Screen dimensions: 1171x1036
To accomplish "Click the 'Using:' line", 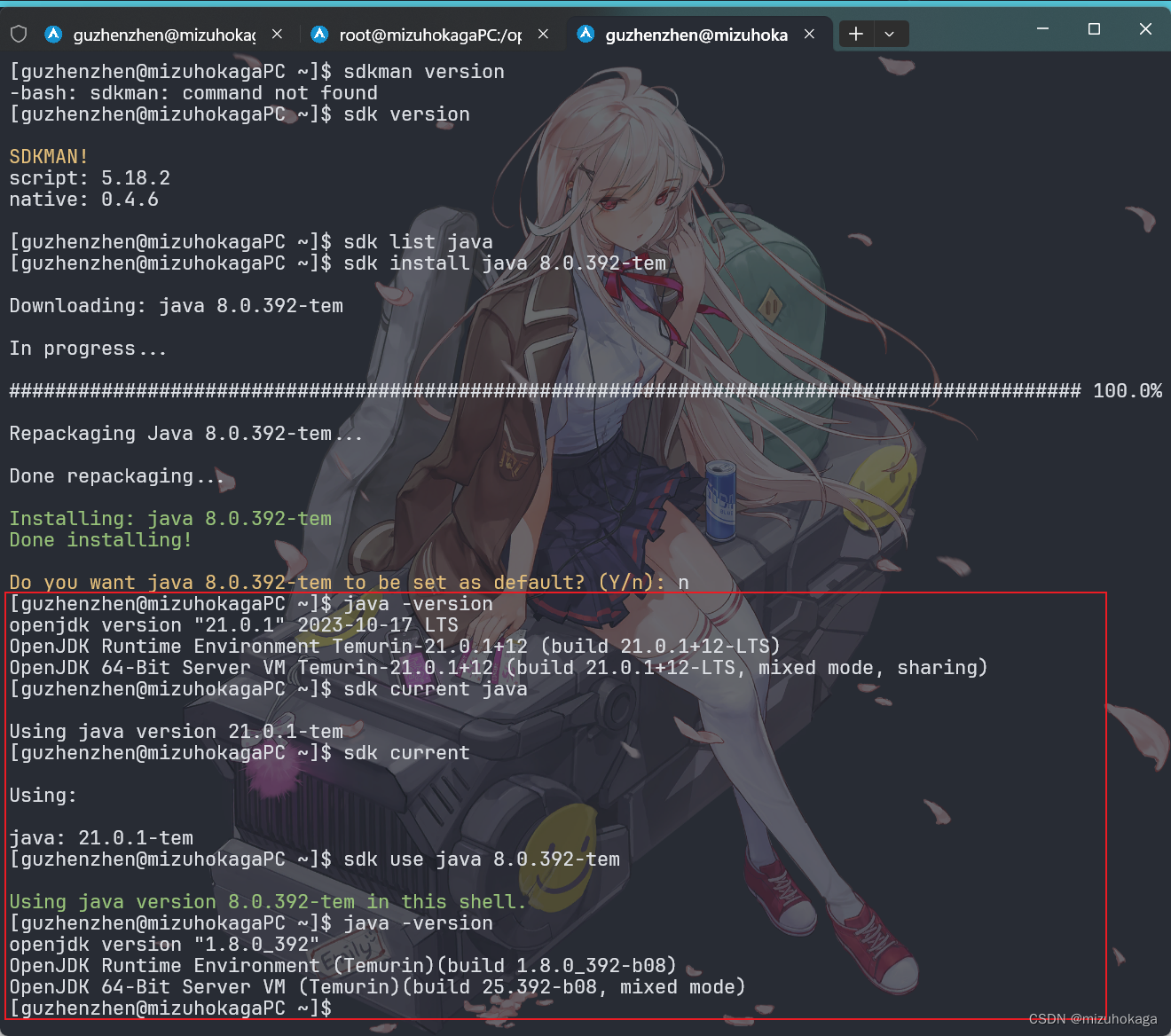I will pos(43,796).
